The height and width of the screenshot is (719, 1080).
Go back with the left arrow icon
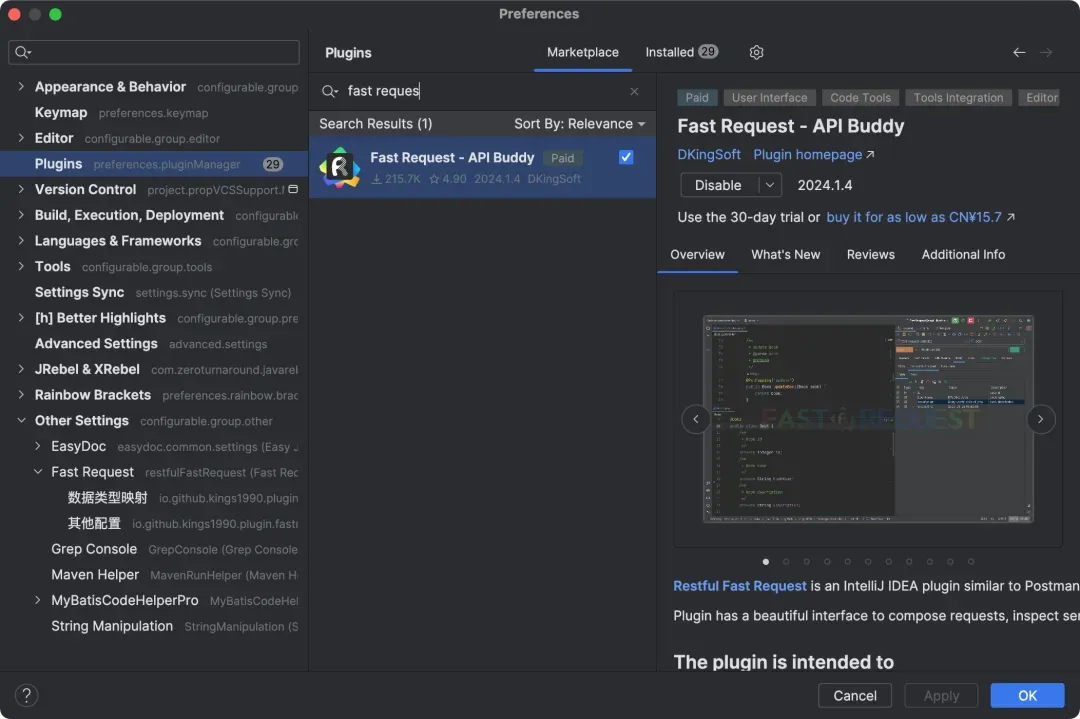[x=1019, y=52]
